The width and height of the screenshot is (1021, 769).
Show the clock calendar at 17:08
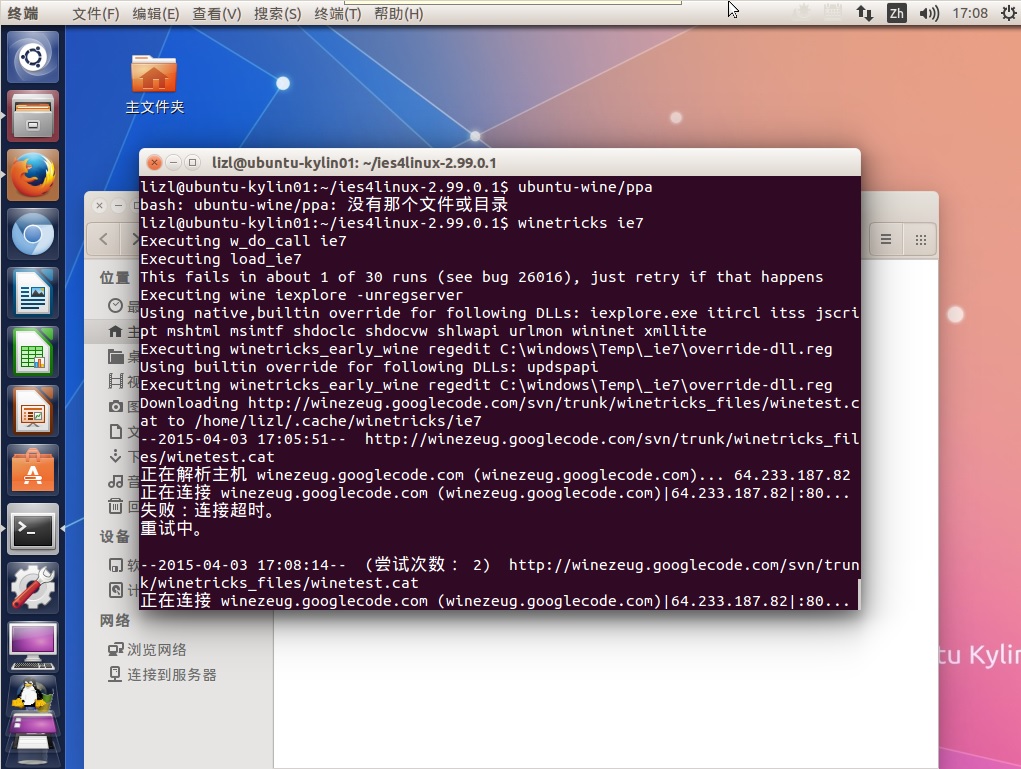(x=970, y=13)
